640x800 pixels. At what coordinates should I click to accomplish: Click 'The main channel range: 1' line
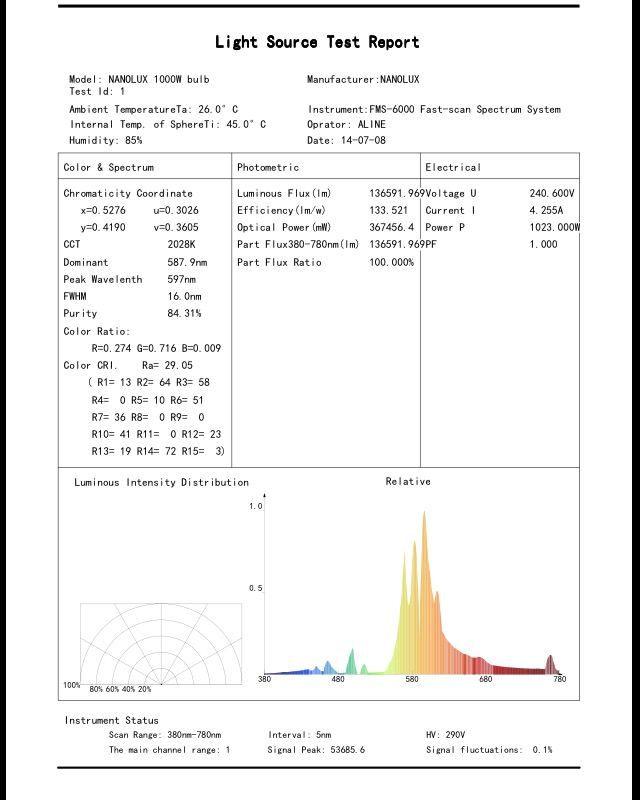tap(169, 750)
